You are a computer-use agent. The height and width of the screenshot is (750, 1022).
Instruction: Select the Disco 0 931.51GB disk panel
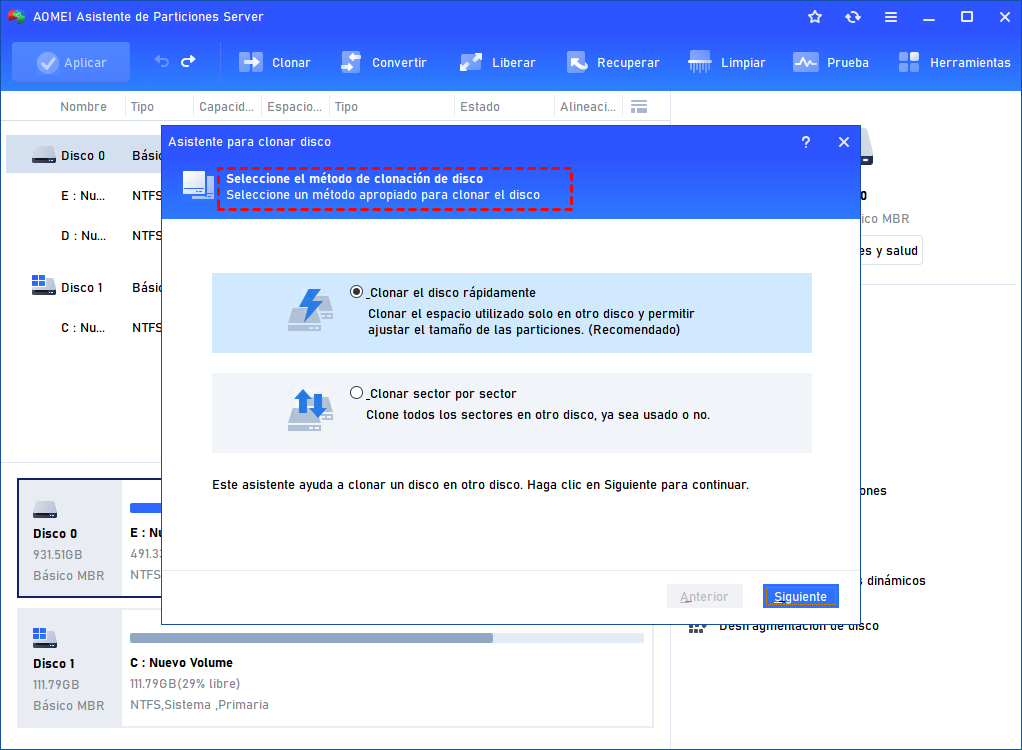point(70,538)
